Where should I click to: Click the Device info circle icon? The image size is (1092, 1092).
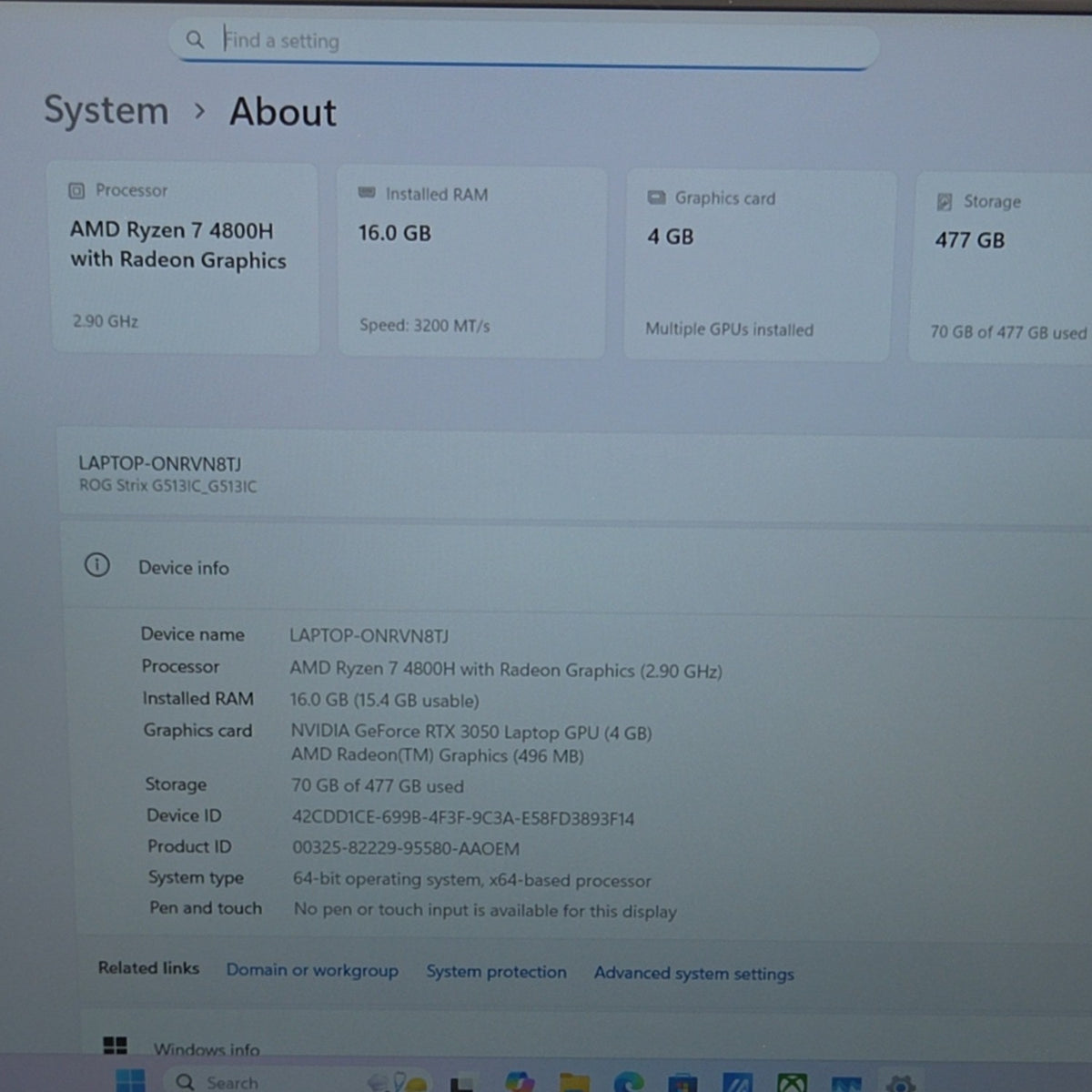[x=96, y=565]
